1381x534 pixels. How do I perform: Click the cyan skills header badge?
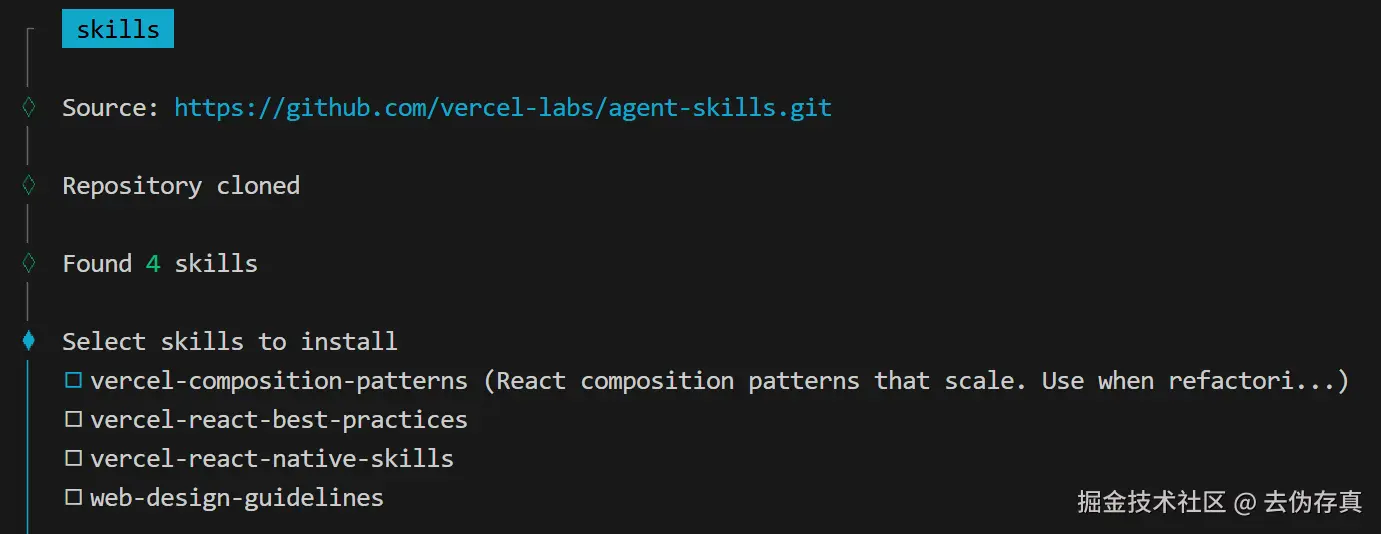(117, 29)
